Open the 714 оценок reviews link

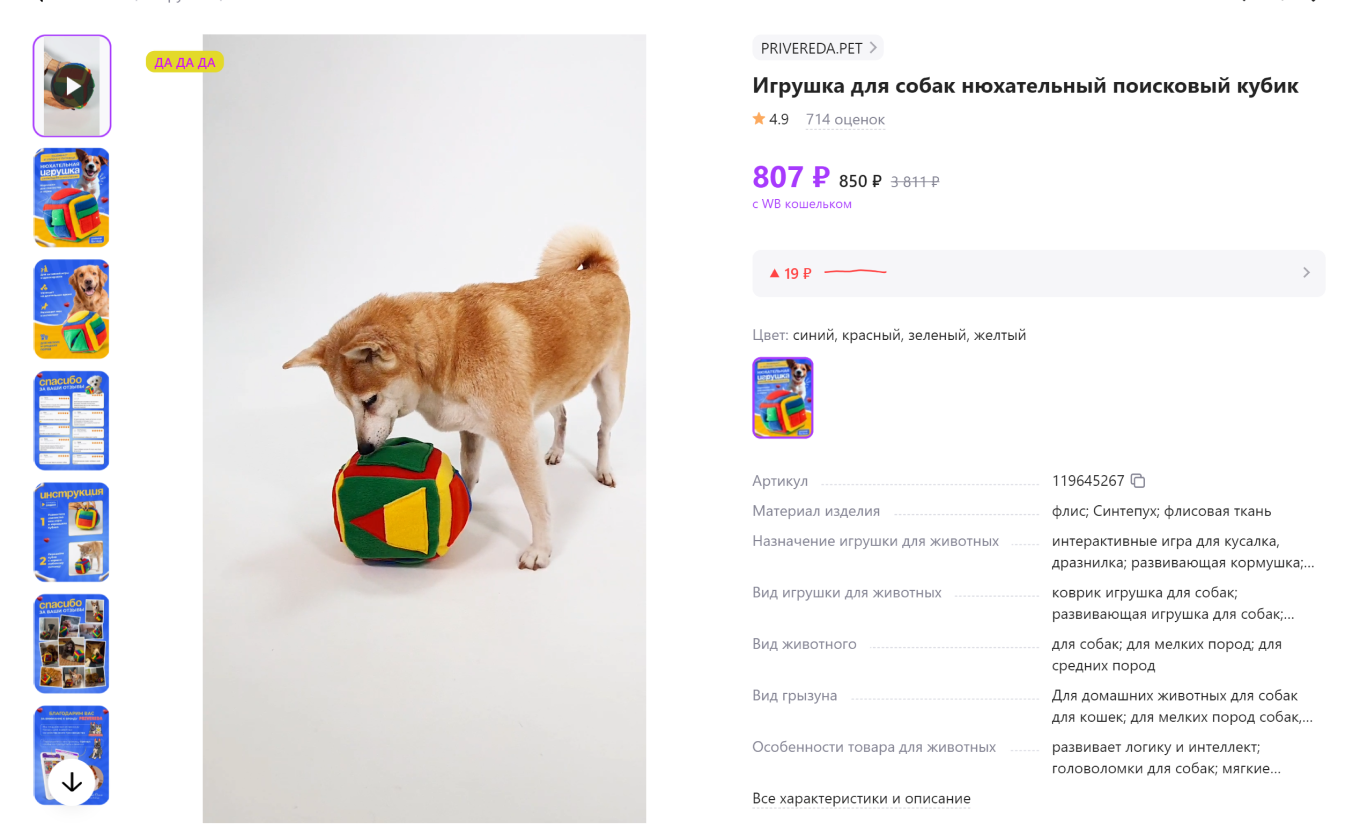[x=845, y=119]
